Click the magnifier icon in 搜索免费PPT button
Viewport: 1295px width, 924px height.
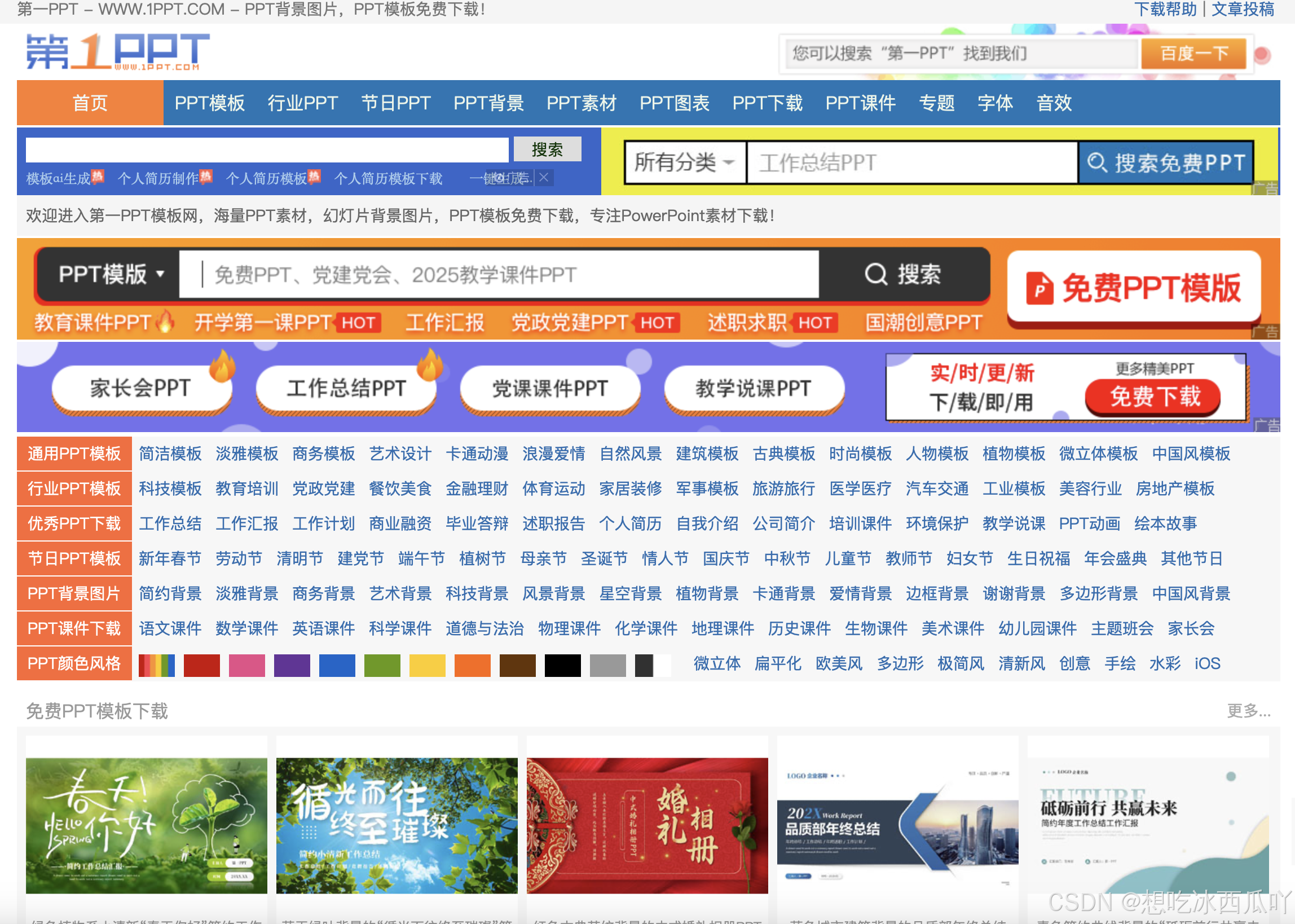[1096, 162]
